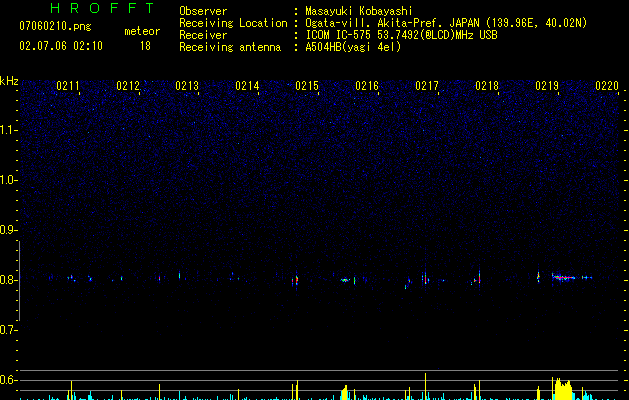The image size is (629, 400).
Task: Click the tall yellow intensity spike near 0217
Action: pos(426,386)
